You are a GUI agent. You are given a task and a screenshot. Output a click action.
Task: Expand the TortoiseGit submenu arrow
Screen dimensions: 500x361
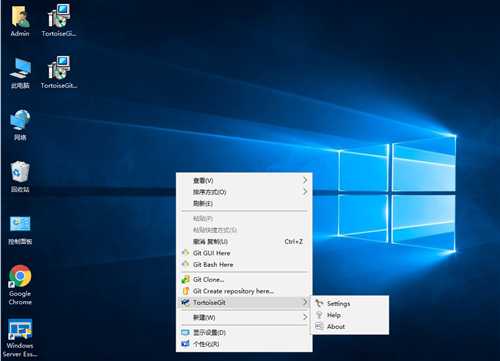click(305, 302)
